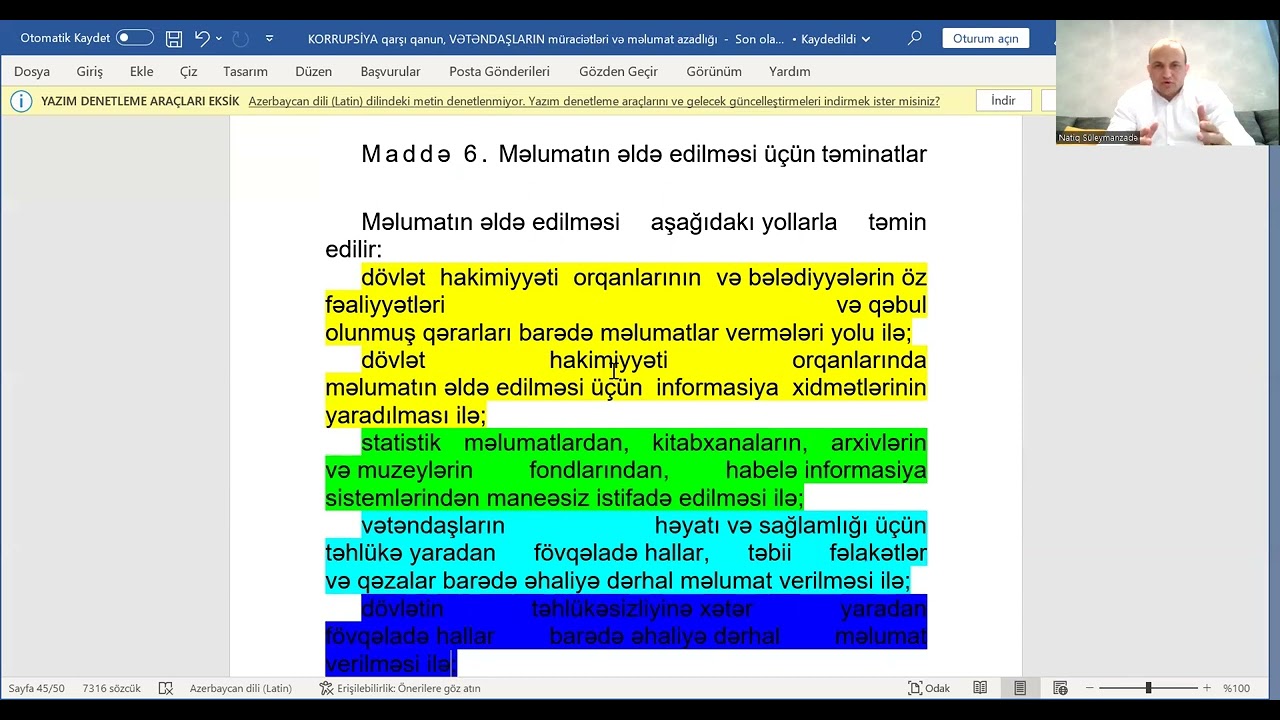This screenshot has height=720, width=1280.
Task: Click "yaradılması ilə;" in yellow paragraph
Action: [x=406, y=415]
